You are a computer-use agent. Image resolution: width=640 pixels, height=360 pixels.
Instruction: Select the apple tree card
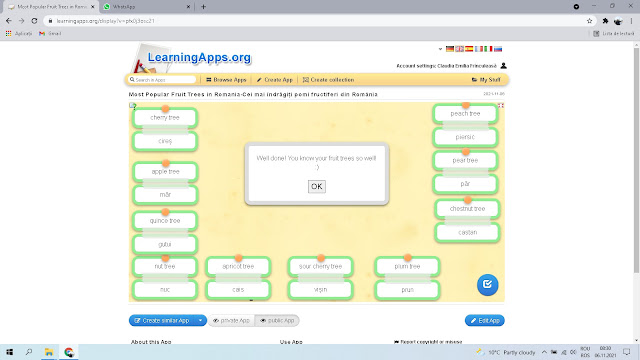[x=165, y=171]
